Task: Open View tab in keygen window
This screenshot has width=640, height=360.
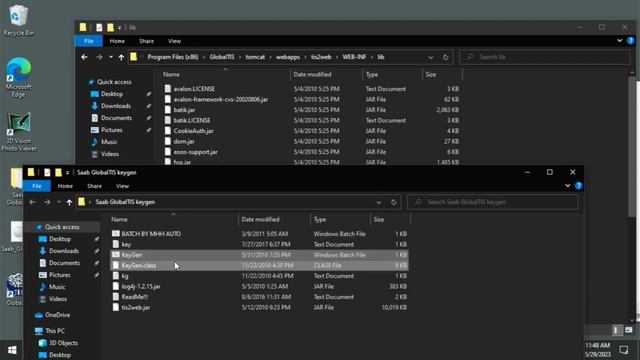Action: (x=122, y=186)
